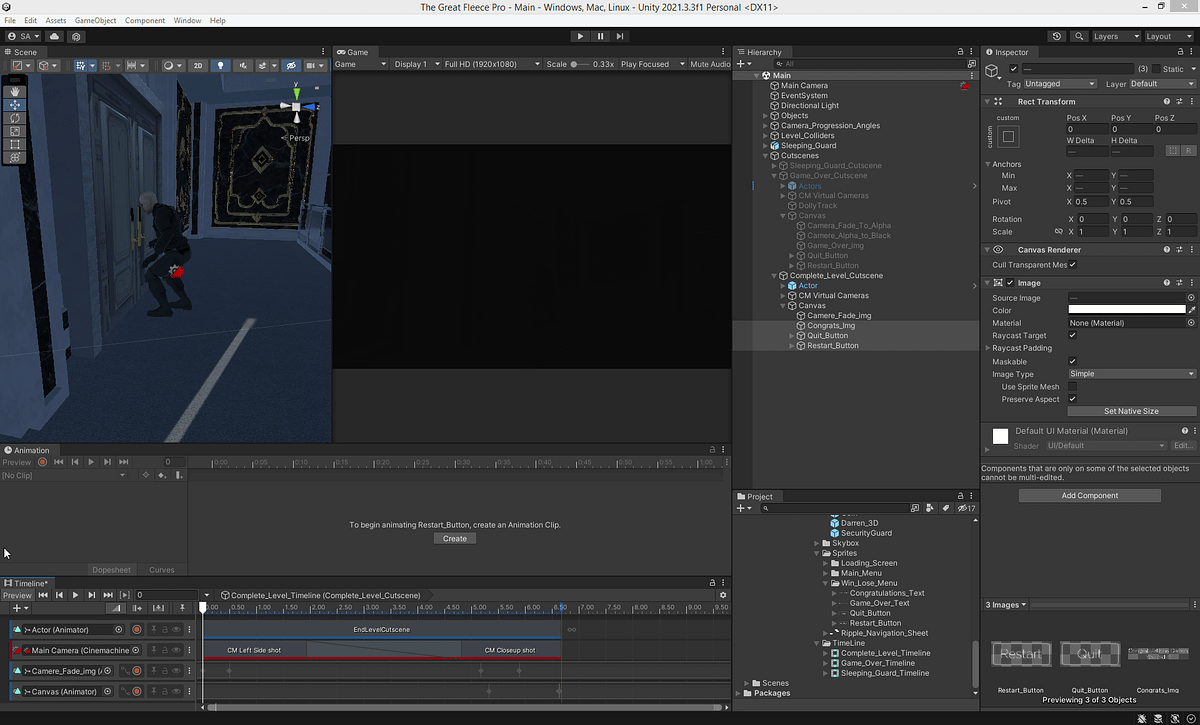Toggle the Raycast Target checkbox
Screen dimensions: 1200x725
tap(1071, 335)
